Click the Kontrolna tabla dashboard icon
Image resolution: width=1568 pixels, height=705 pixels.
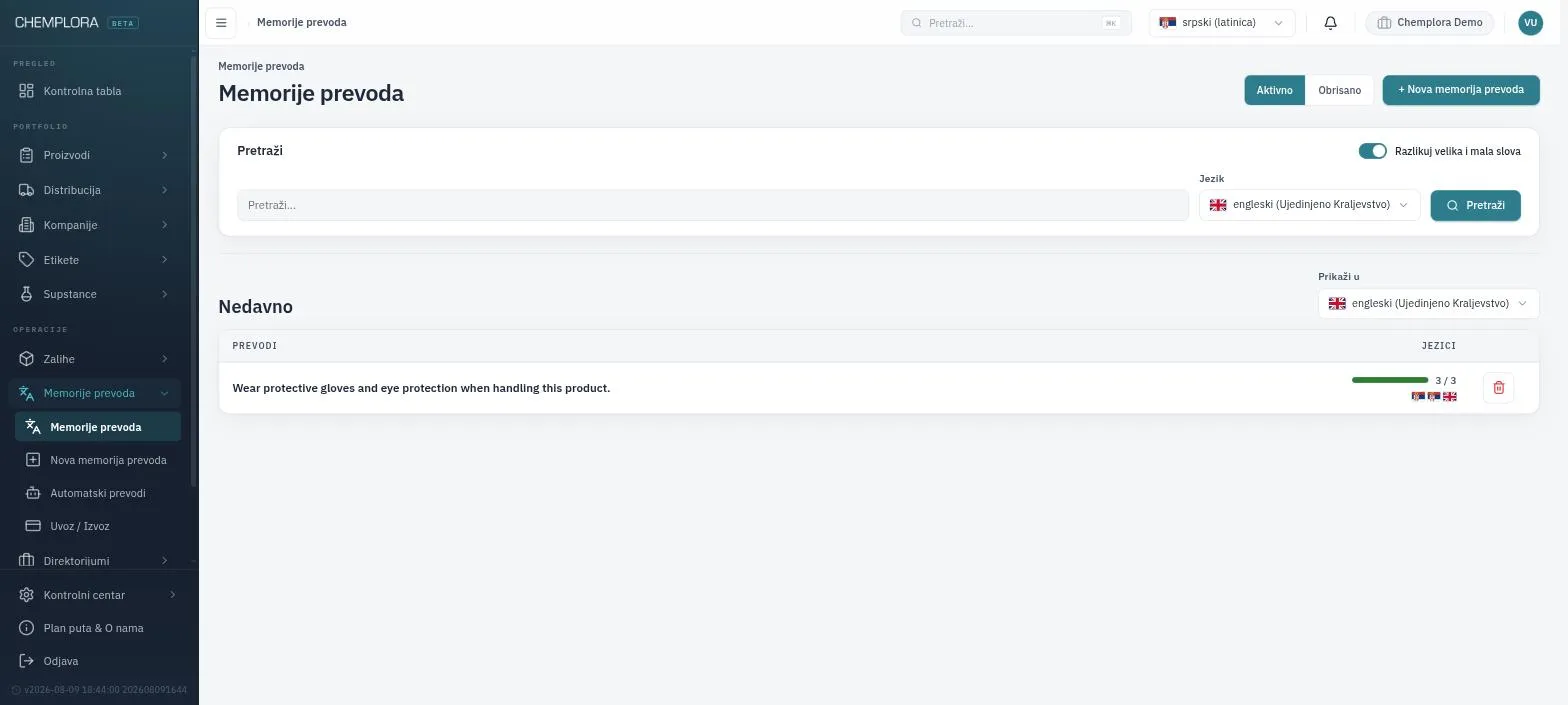coord(27,91)
